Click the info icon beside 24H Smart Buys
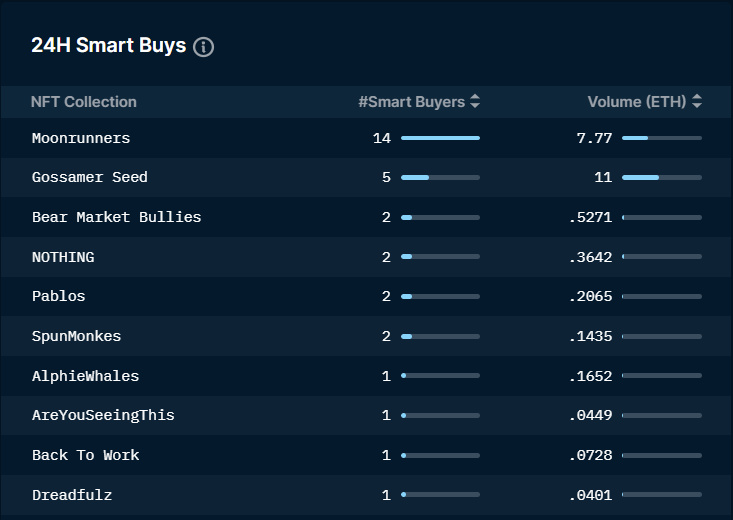 pyautogui.click(x=203, y=47)
